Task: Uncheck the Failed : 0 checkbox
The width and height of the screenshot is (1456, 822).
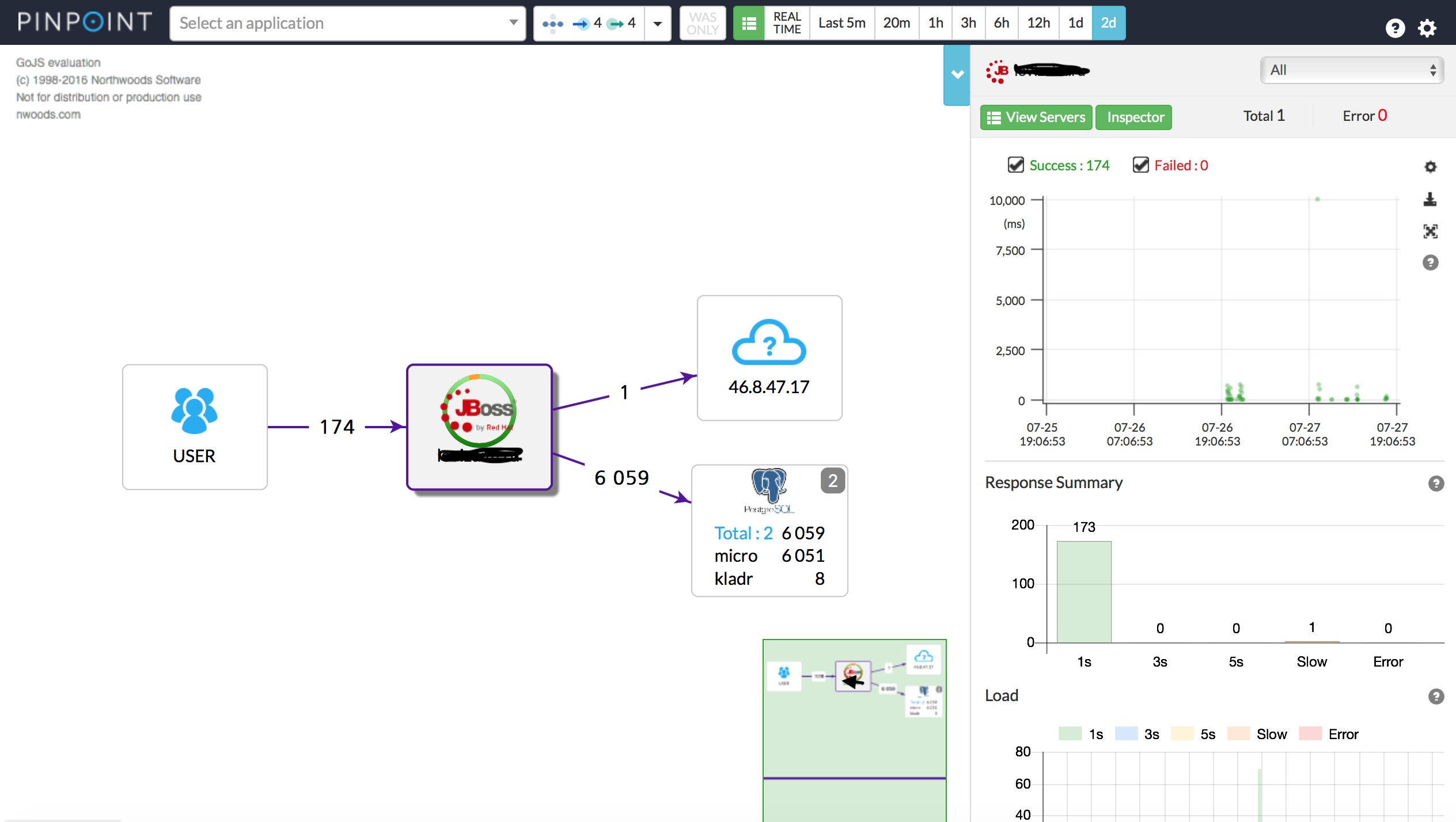Action: coord(1140,165)
